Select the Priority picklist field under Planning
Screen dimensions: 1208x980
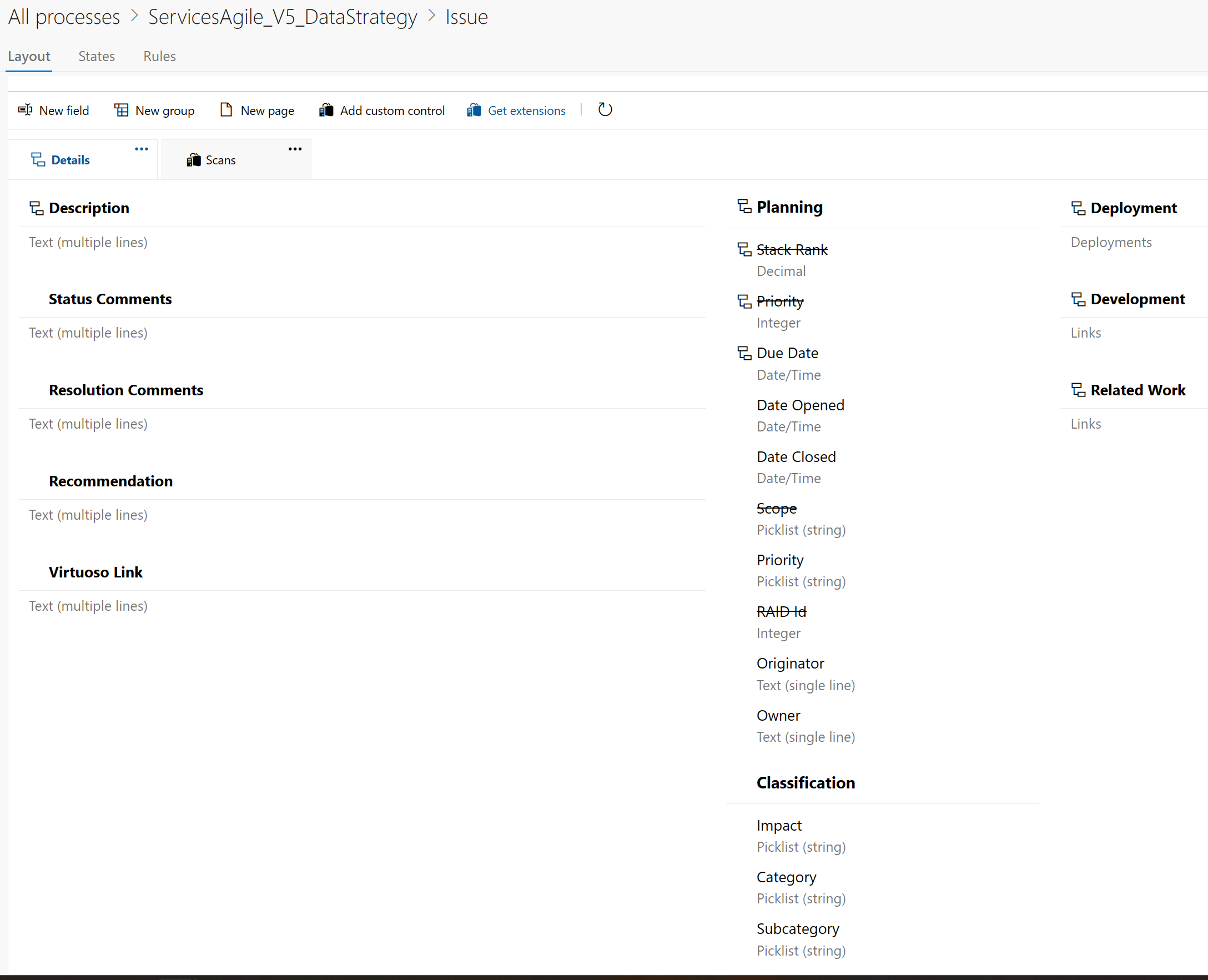click(x=780, y=560)
